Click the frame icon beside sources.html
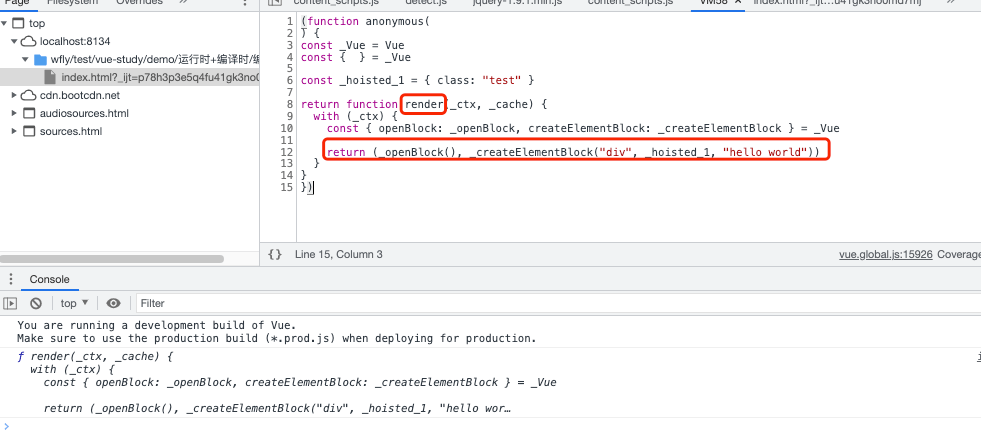This screenshot has height=433, width=981. pyautogui.click(x=29, y=131)
